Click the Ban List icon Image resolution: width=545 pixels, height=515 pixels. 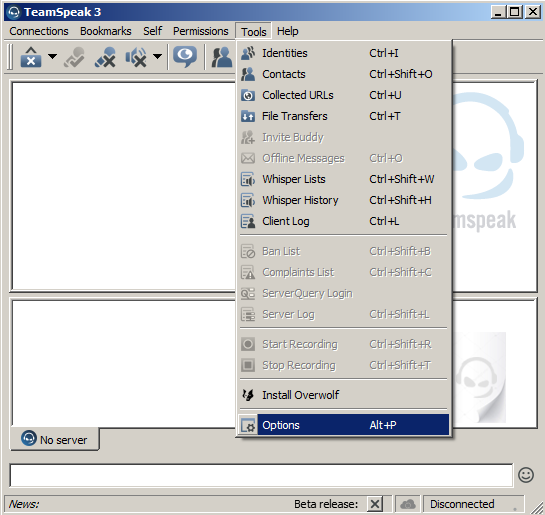[x=248, y=251]
